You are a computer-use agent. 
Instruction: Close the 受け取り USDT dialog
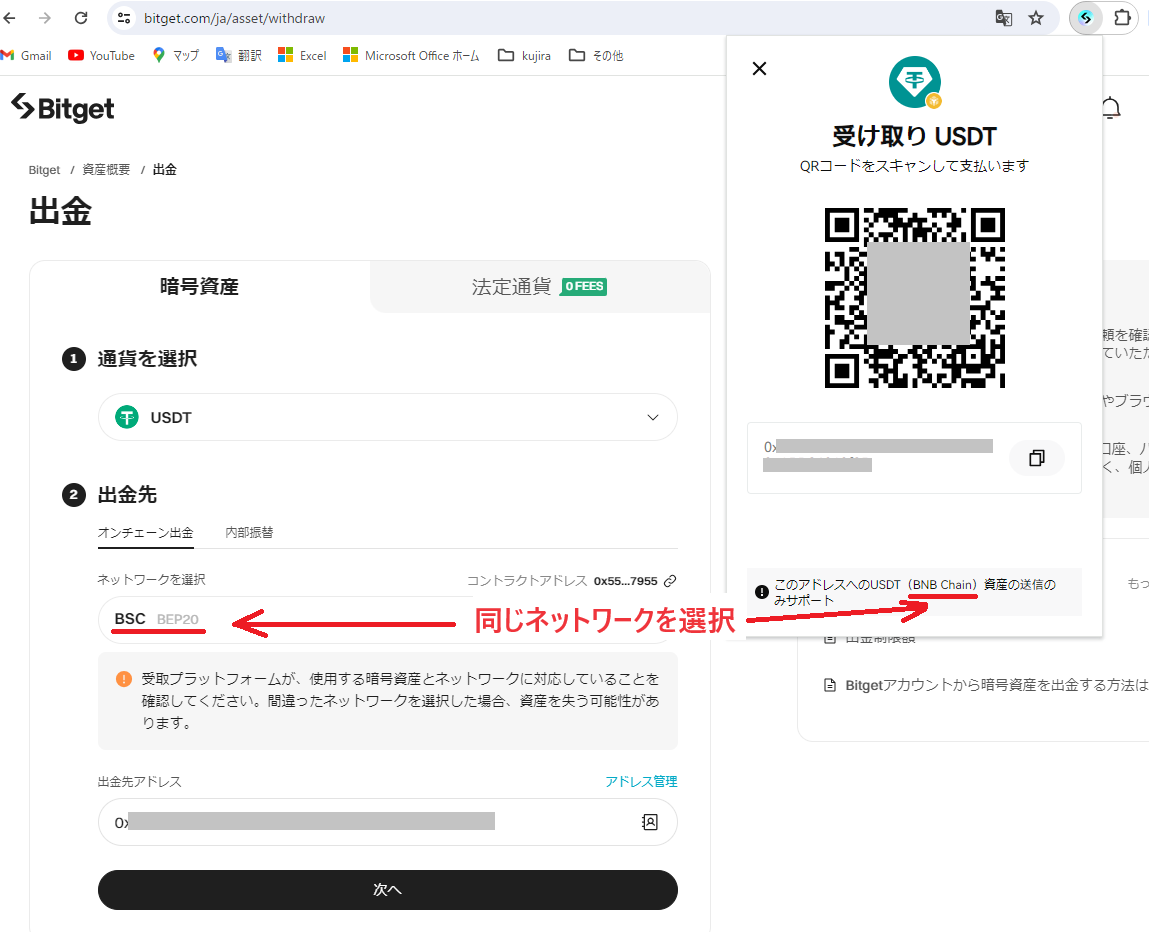tap(760, 68)
